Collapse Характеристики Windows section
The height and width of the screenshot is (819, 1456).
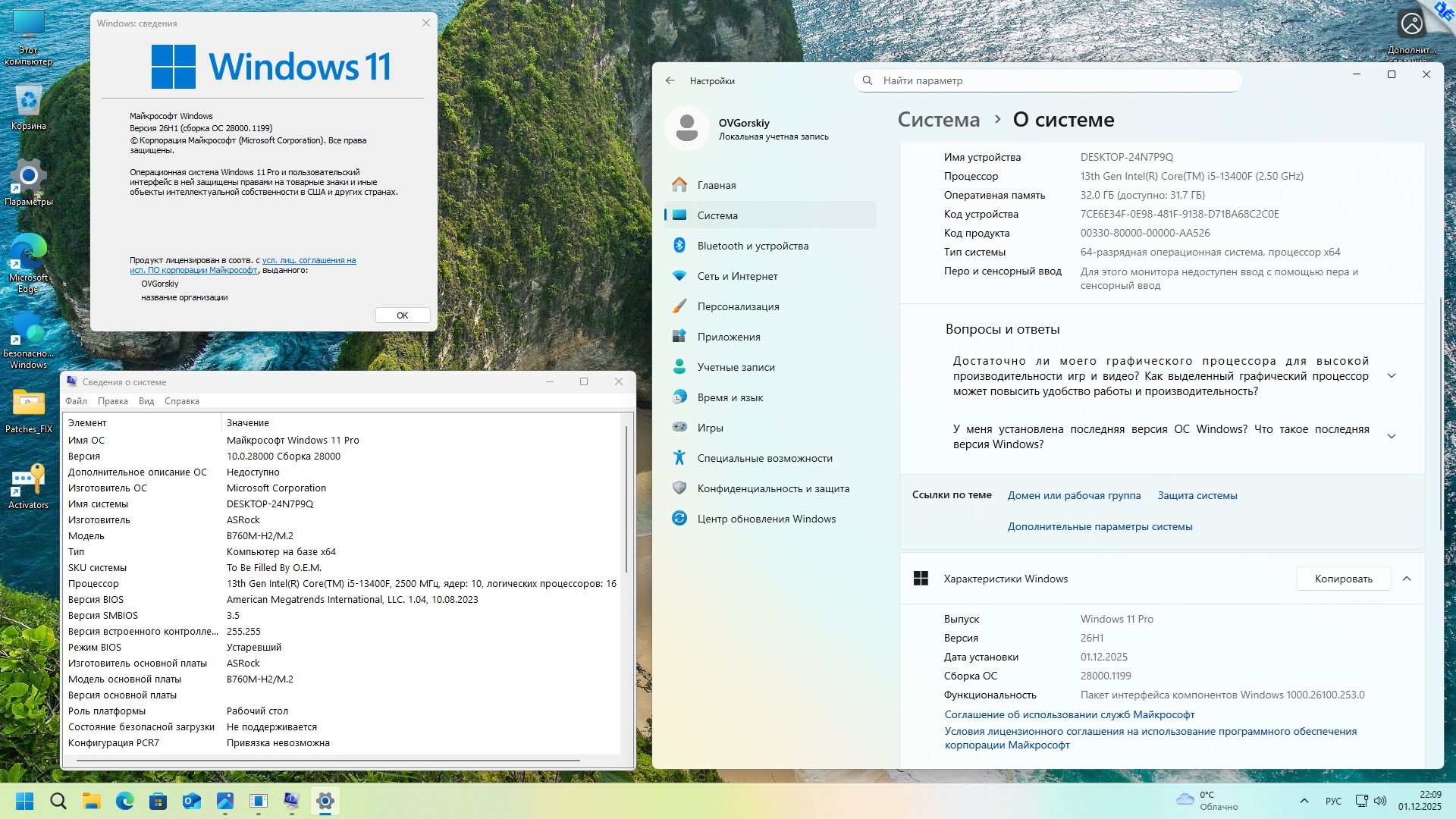1407,579
